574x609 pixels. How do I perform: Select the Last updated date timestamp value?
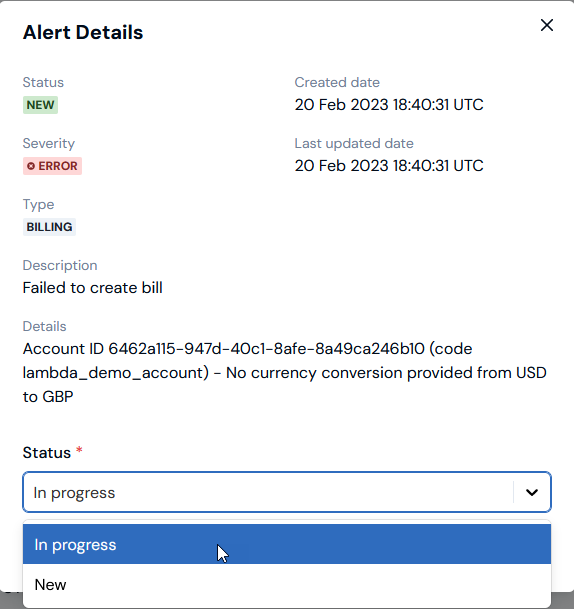coord(389,165)
